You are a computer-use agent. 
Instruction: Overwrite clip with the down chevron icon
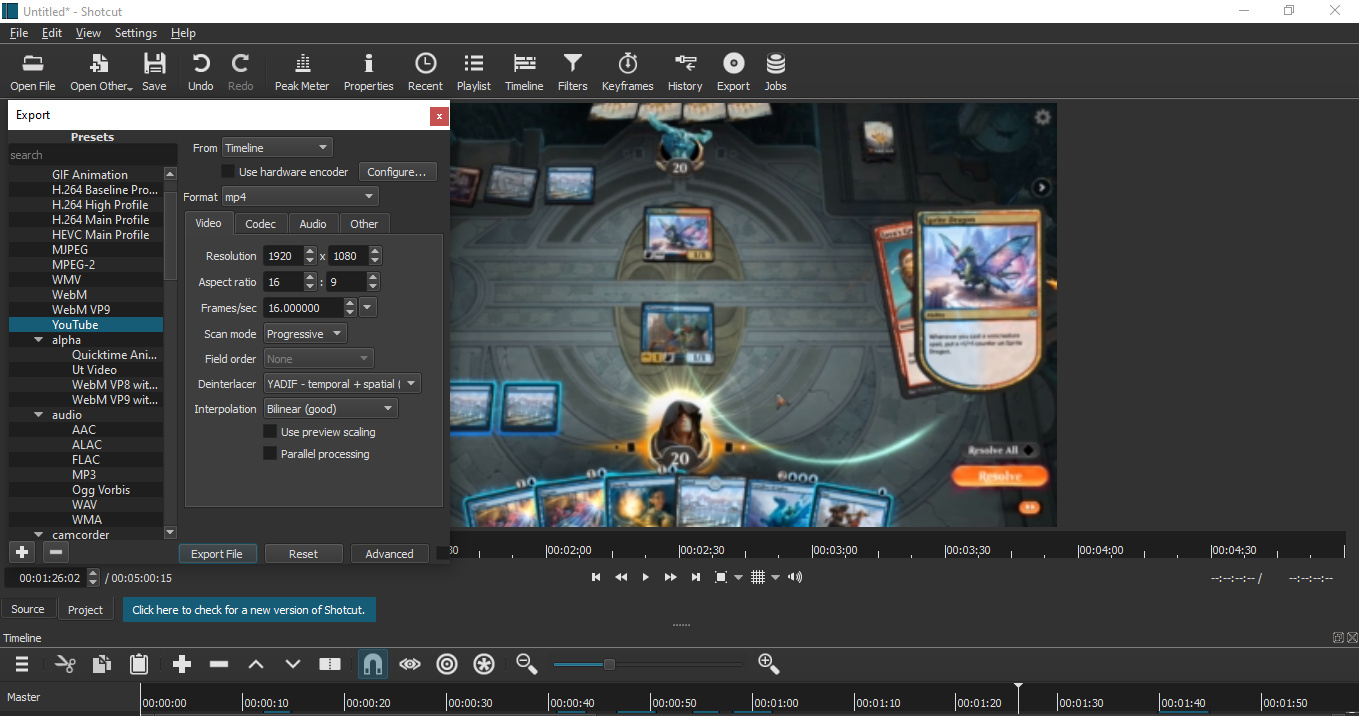click(293, 664)
